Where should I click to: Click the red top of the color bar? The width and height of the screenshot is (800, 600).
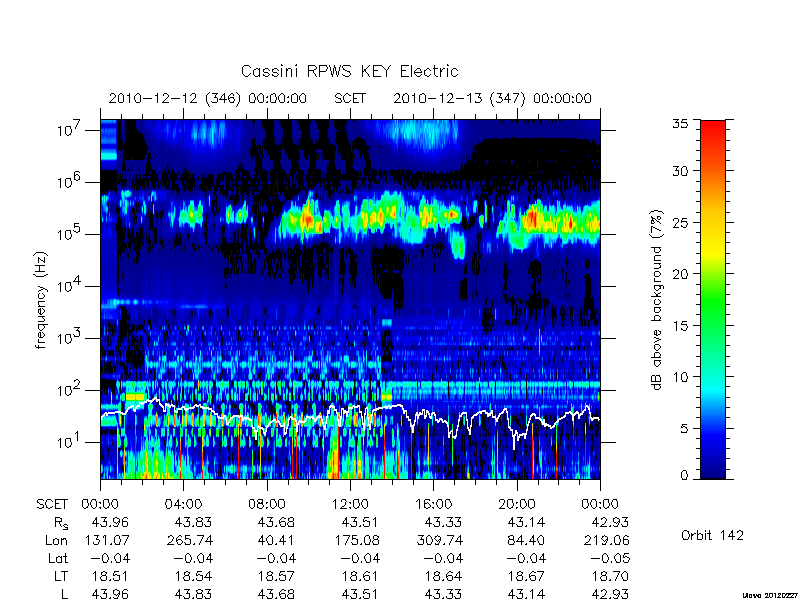point(713,128)
